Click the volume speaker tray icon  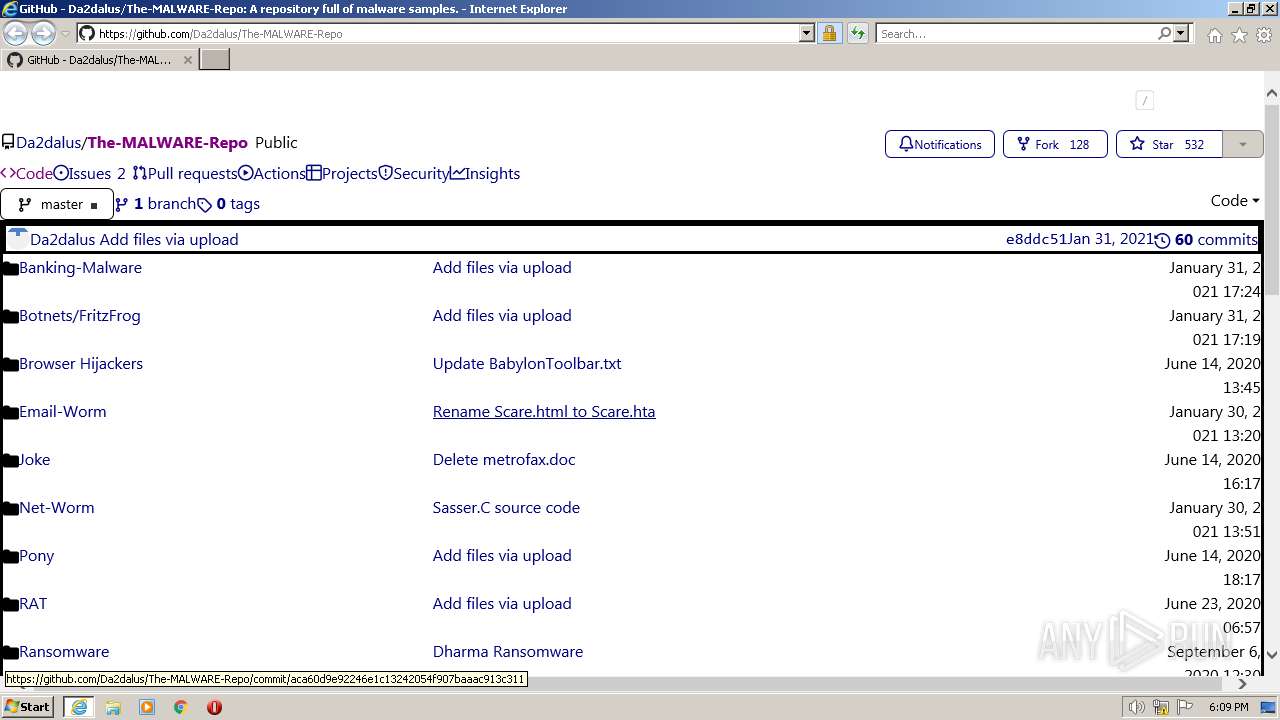coord(1137,707)
